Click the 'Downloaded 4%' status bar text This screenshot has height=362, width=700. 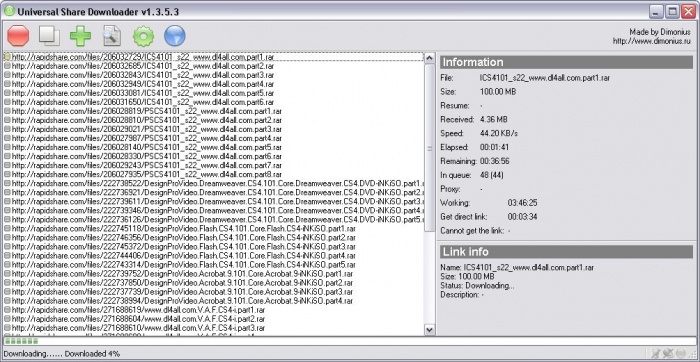(x=92, y=354)
